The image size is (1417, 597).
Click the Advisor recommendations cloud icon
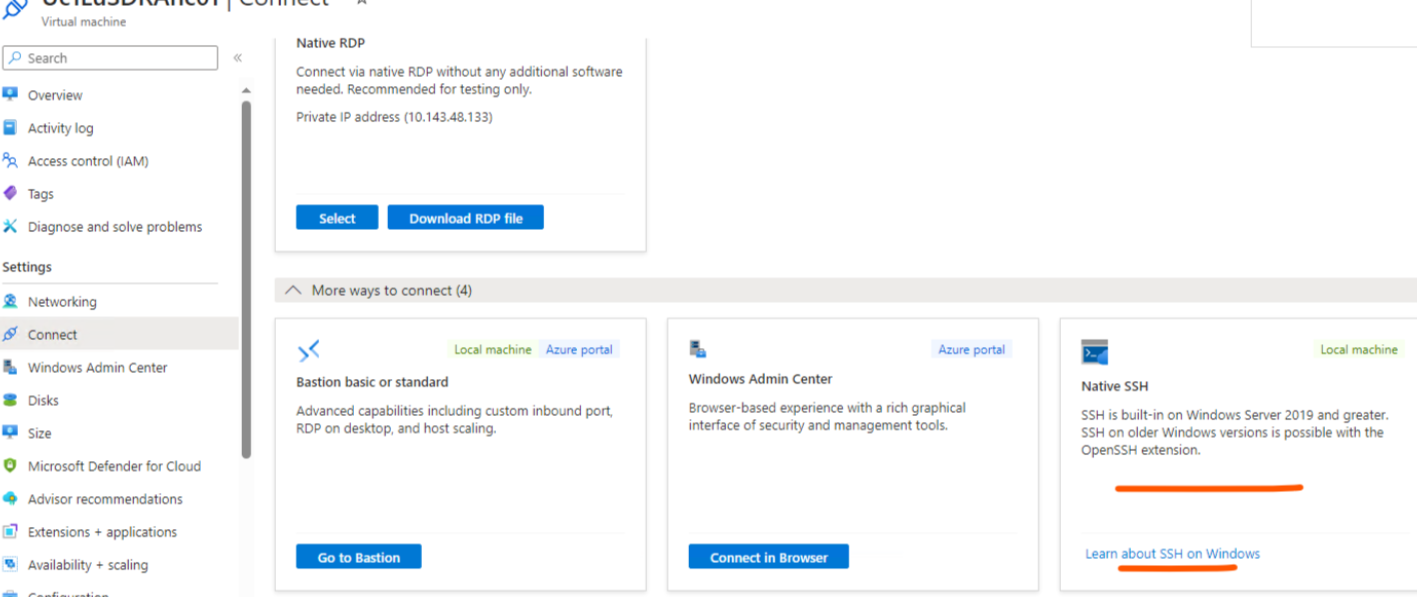(x=10, y=498)
